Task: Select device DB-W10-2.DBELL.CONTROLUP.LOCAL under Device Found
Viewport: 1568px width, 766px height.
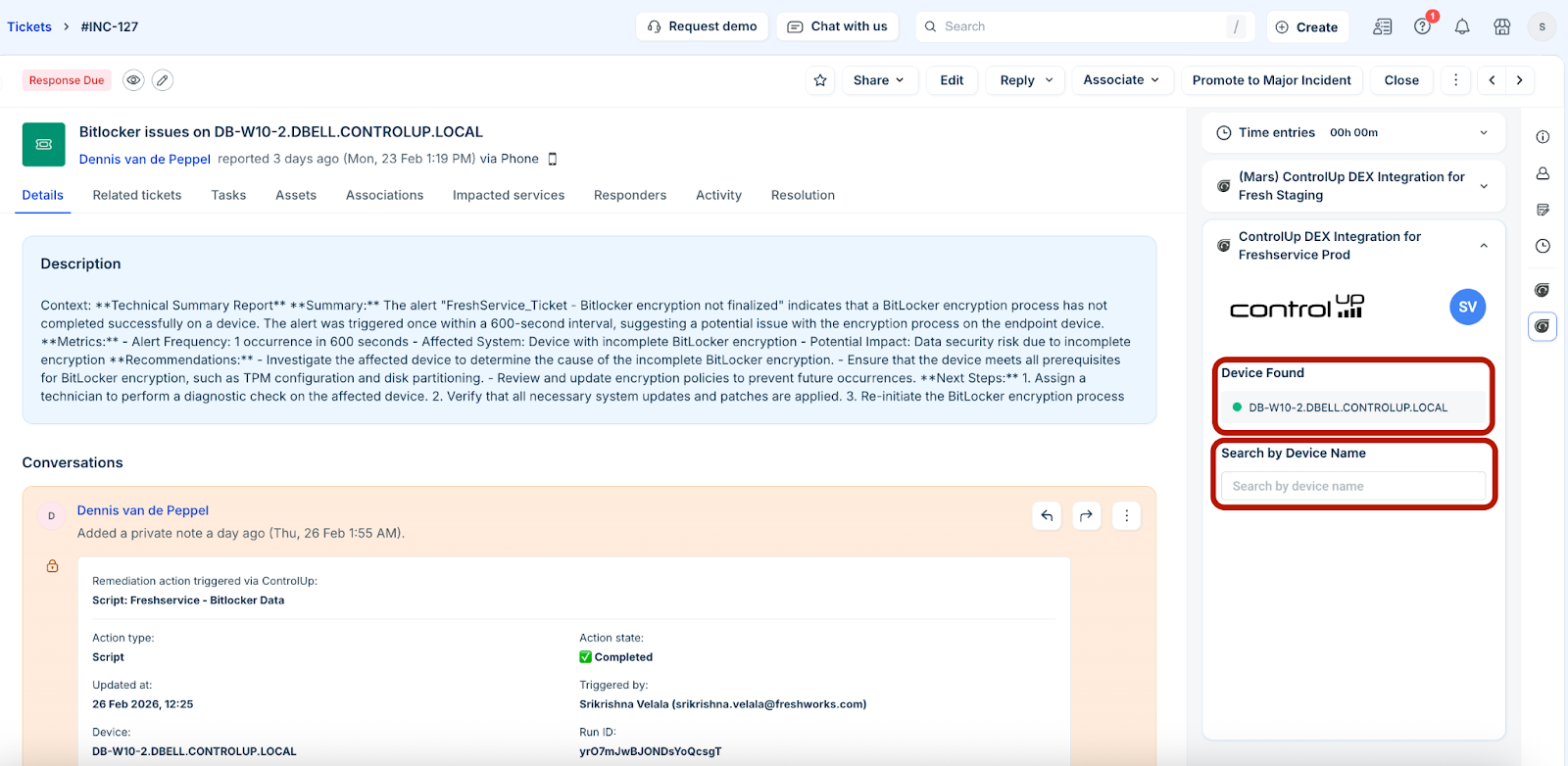Action: pyautogui.click(x=1353, y=407)
